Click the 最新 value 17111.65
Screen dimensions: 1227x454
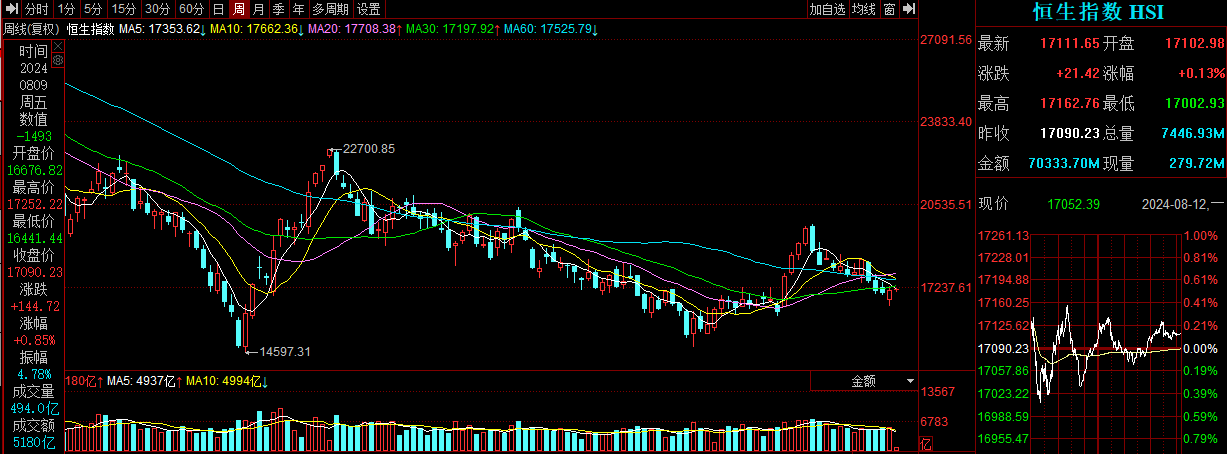coord(1069,44)
